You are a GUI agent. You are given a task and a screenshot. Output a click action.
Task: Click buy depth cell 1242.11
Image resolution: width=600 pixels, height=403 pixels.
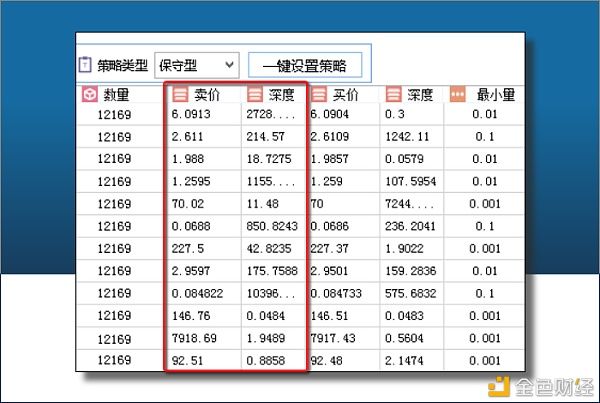[407, 137]
